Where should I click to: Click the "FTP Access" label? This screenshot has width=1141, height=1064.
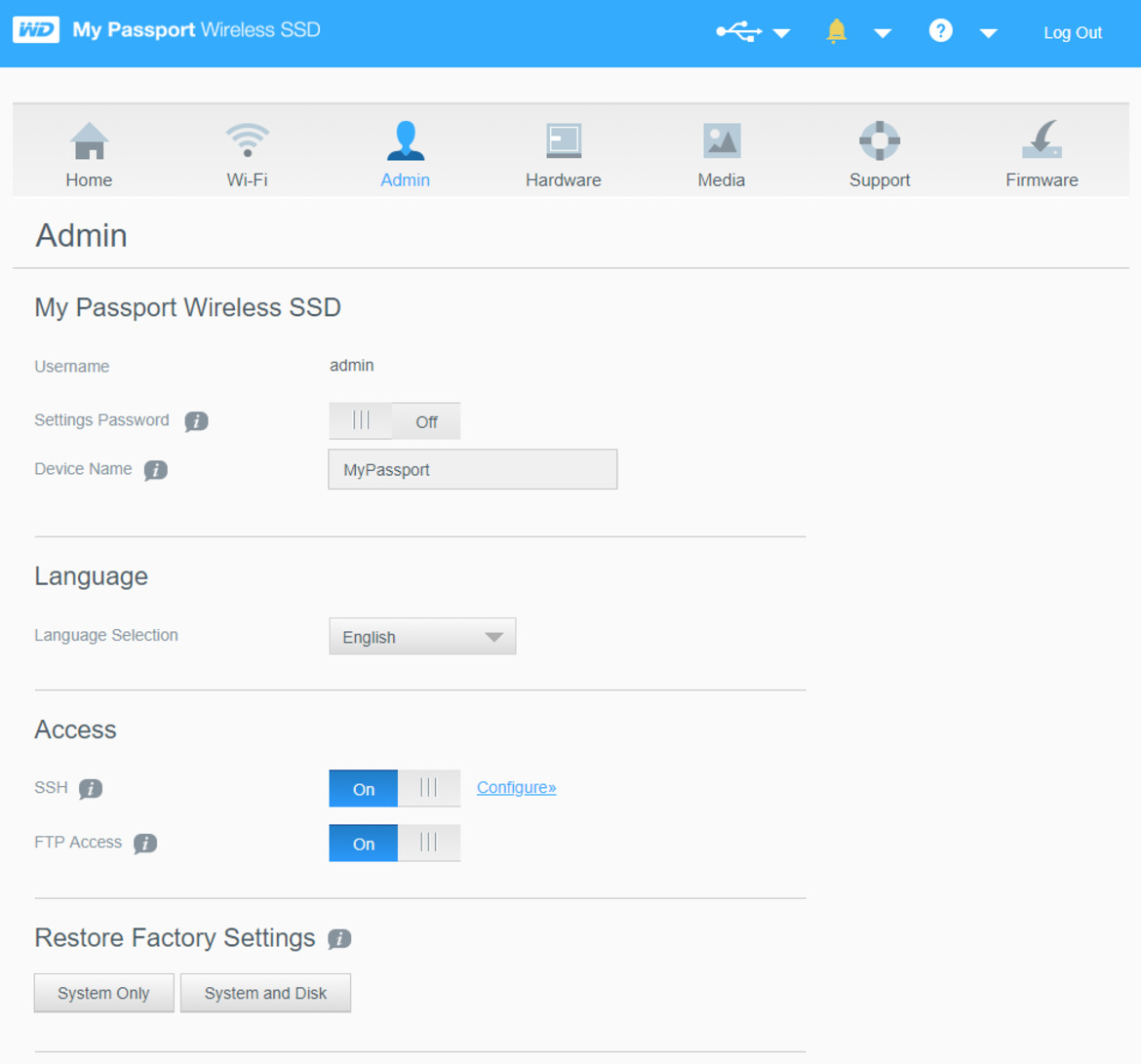point(78,842)
